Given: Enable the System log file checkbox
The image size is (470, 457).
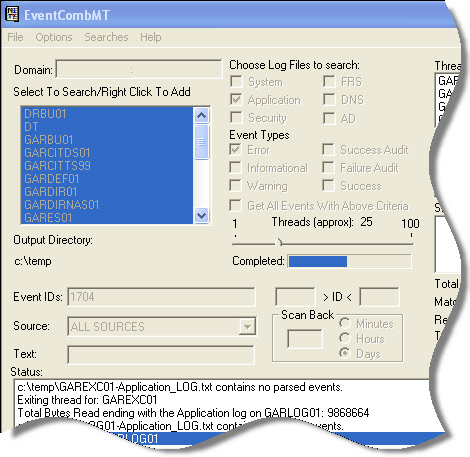Looking at the screenshot, I should (x=236, y=81).
